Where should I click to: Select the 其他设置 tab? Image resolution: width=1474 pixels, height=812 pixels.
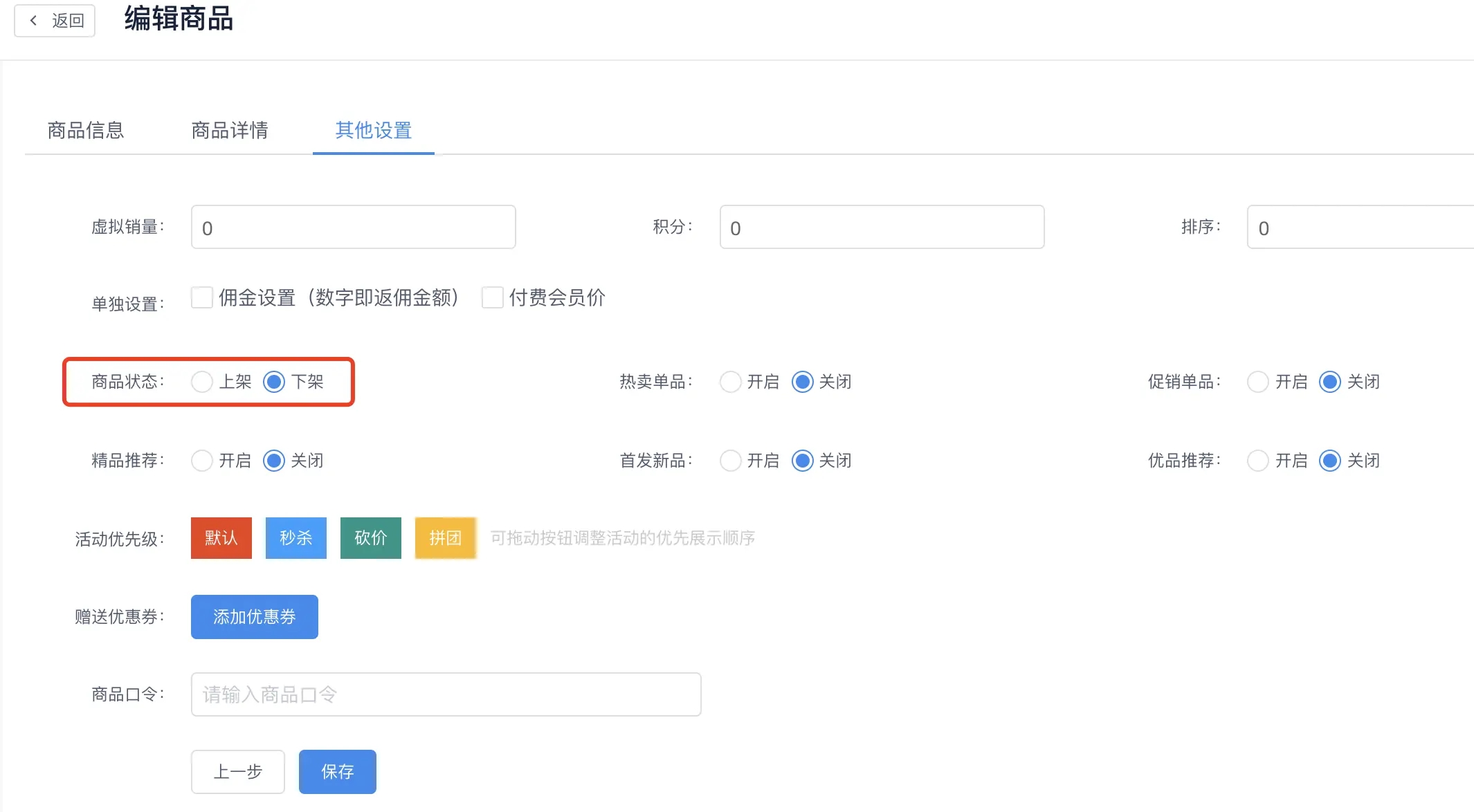point(374,130)
